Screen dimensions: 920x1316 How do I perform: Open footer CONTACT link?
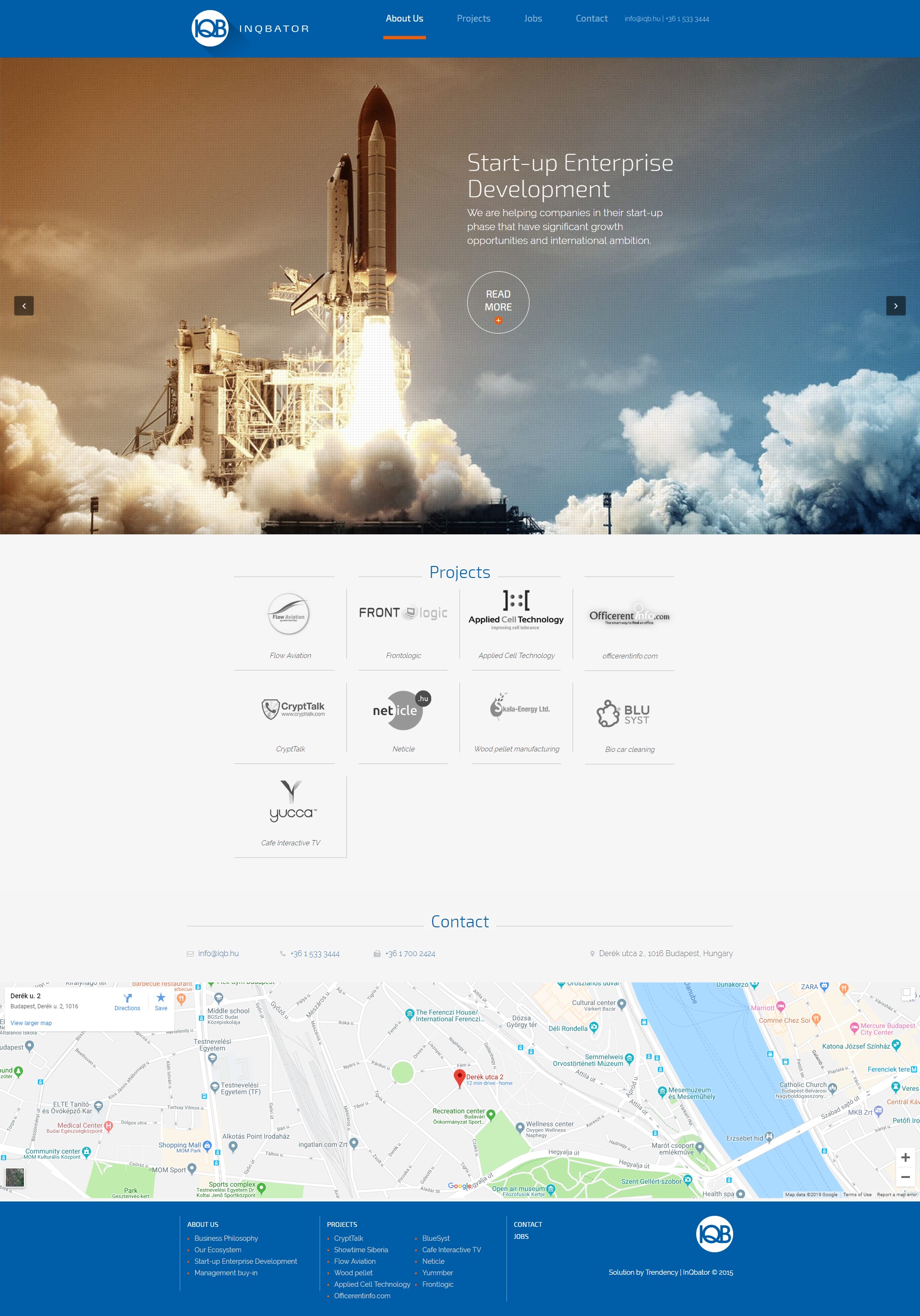coord(528,1224)
